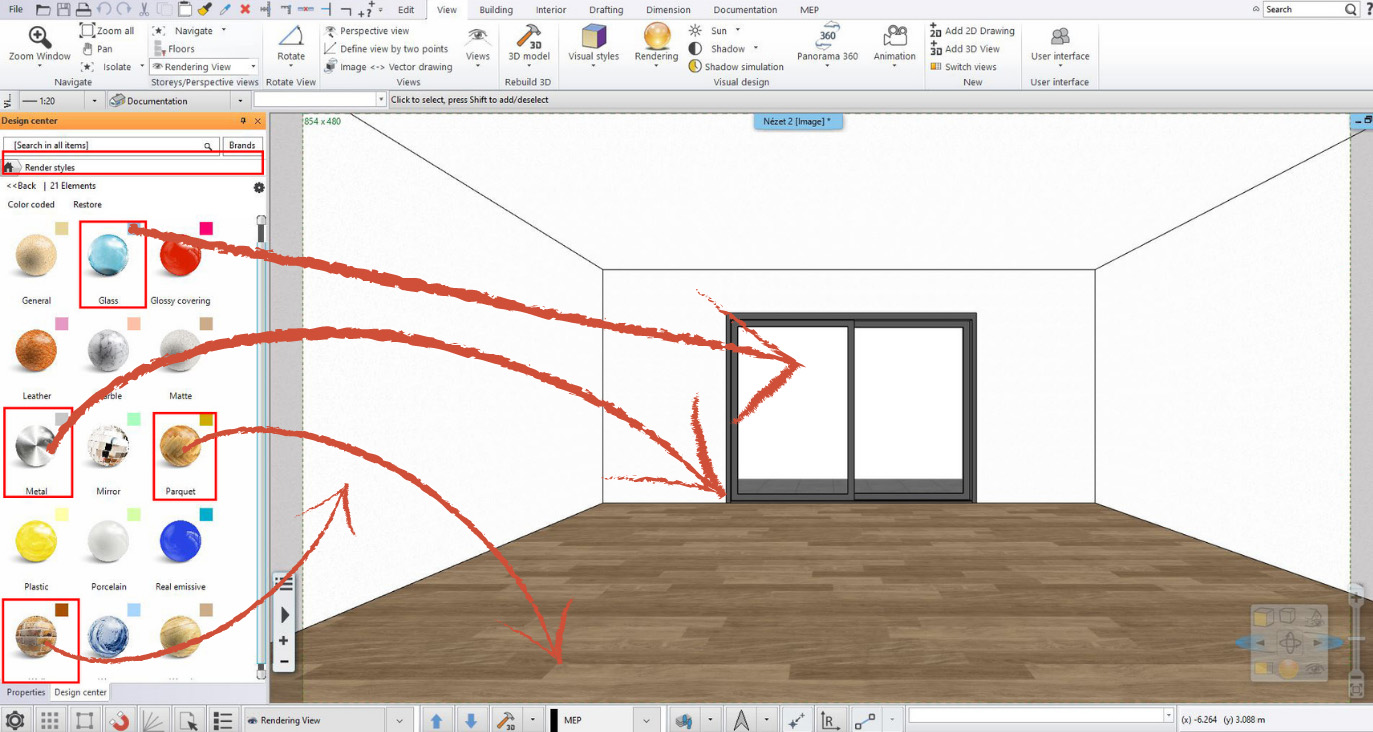Viewport: 1373px width, 732px height.
Task: Click the Nézet 2 [Image] view tab
Action: (x=798, y=121)
